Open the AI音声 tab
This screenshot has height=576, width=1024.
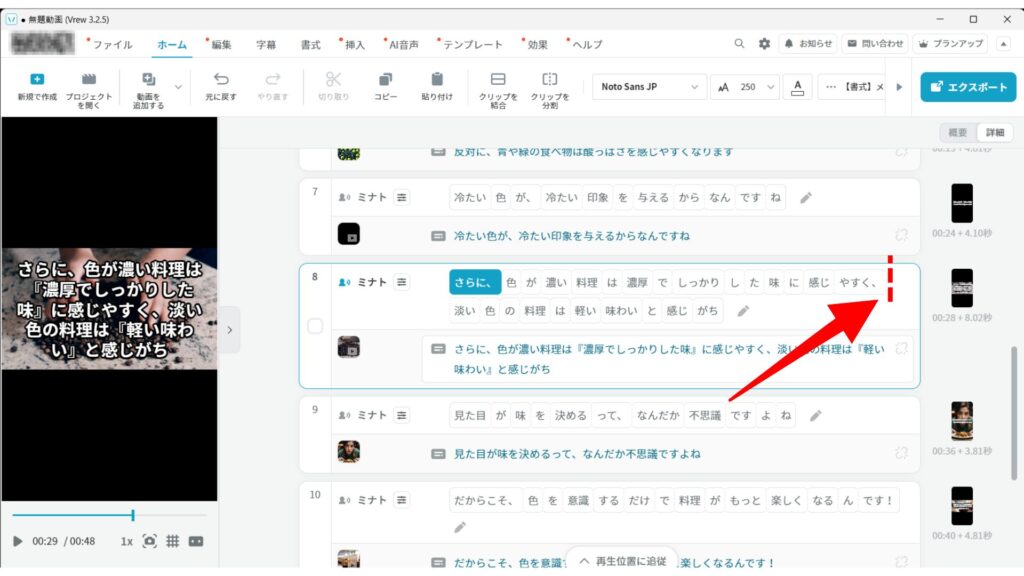point(402,45)
